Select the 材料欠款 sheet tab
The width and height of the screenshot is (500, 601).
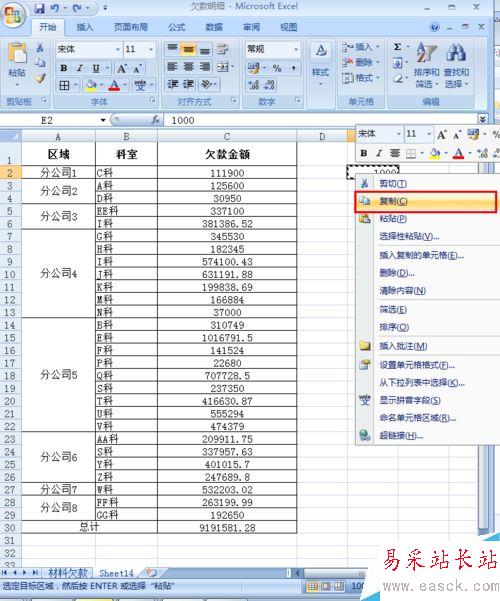[x=67, y=573]
